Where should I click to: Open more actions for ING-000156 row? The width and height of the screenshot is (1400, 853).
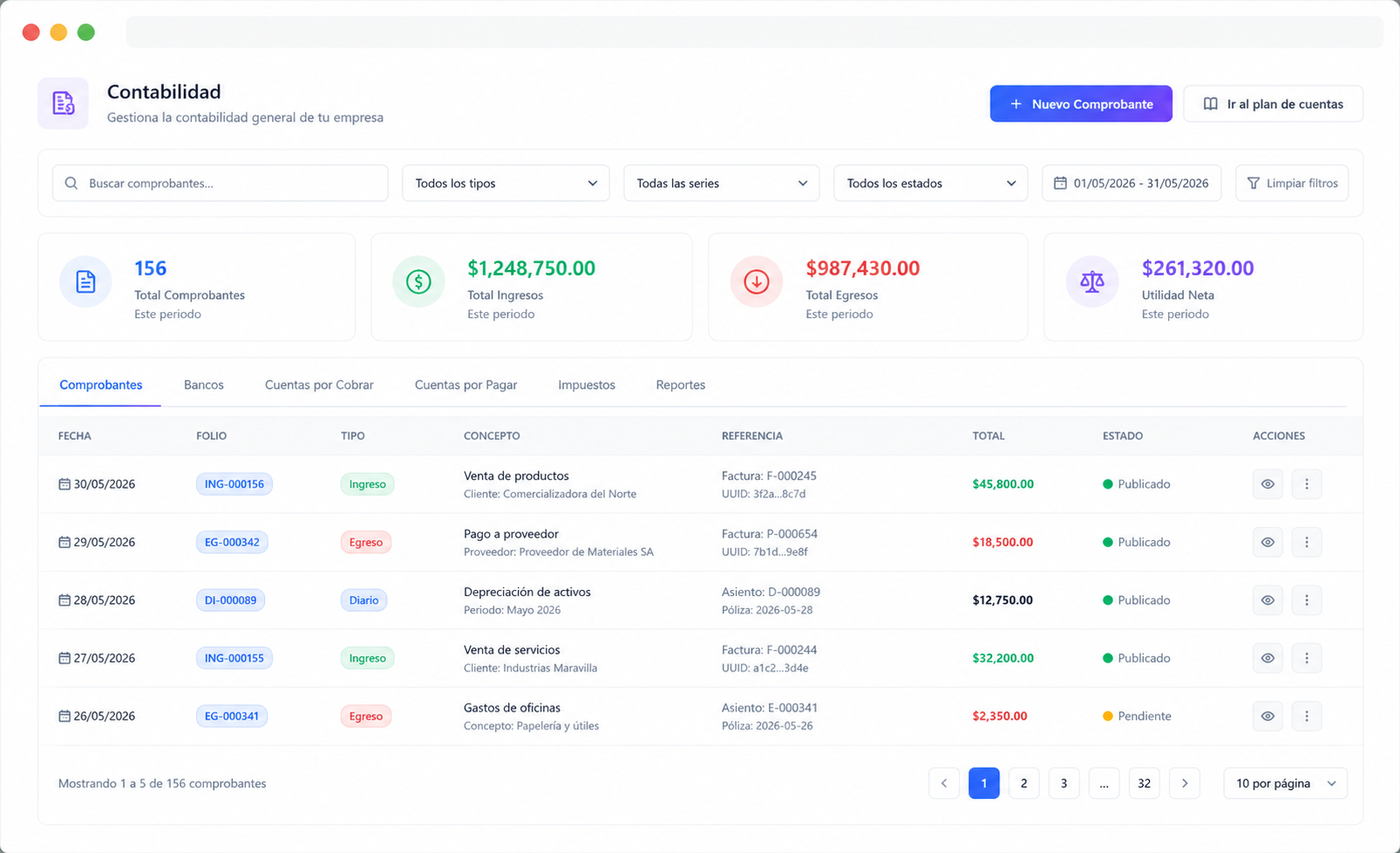point(1306,484)
